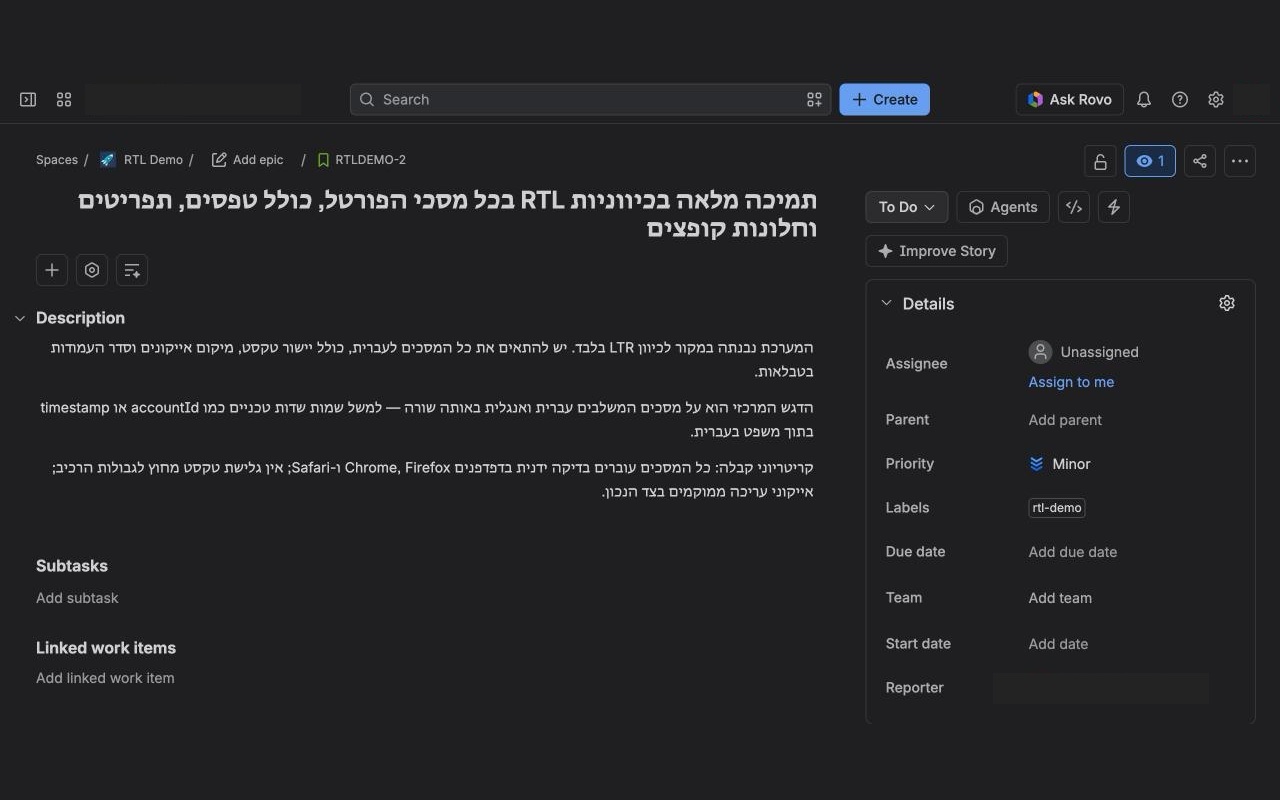This screenshot has width=1280, height=800.
Task: Click the plus add content button
Action: 52,270
